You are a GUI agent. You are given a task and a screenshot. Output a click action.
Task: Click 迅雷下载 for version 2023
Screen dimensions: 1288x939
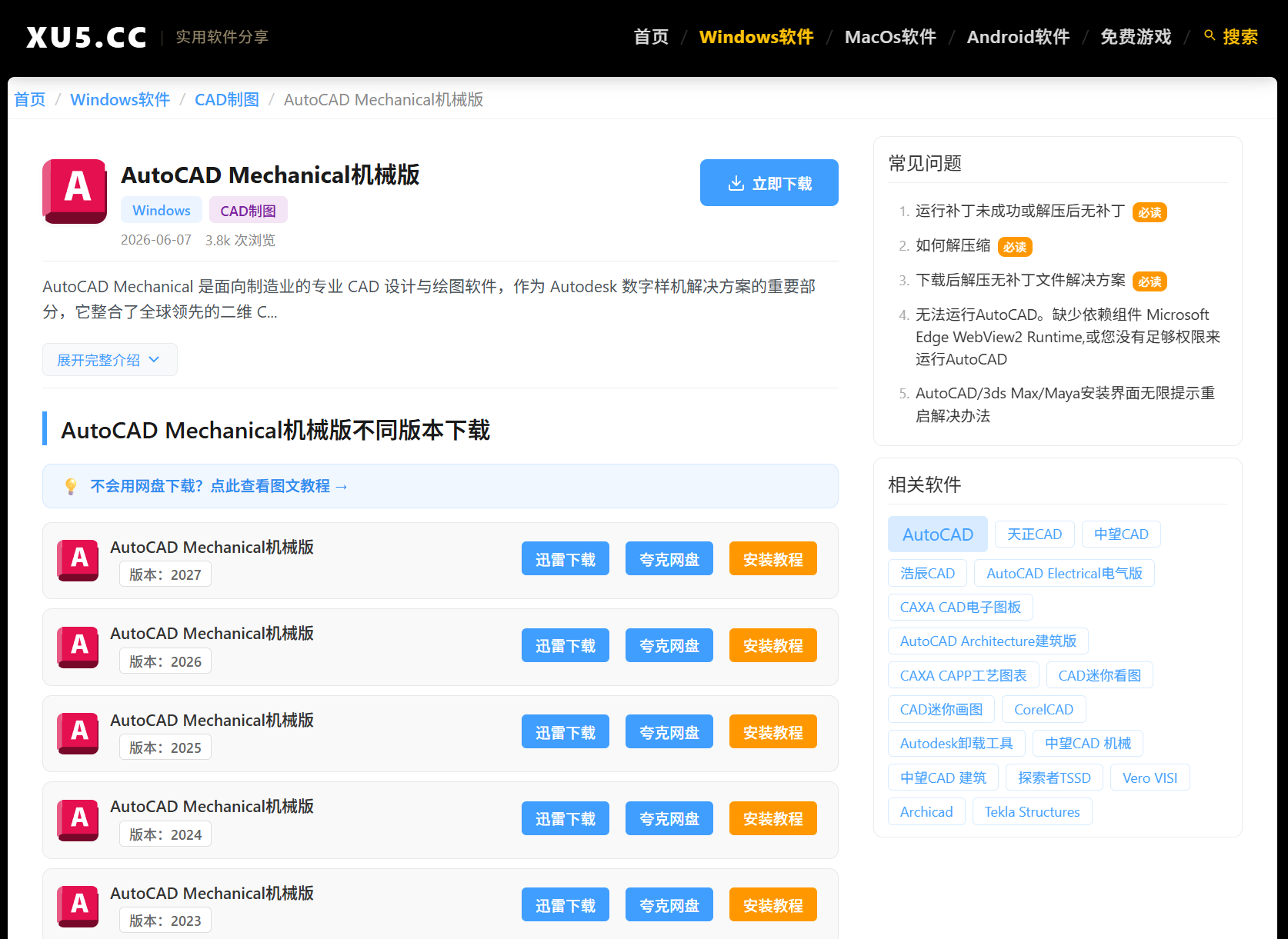[x=566, y=905]
